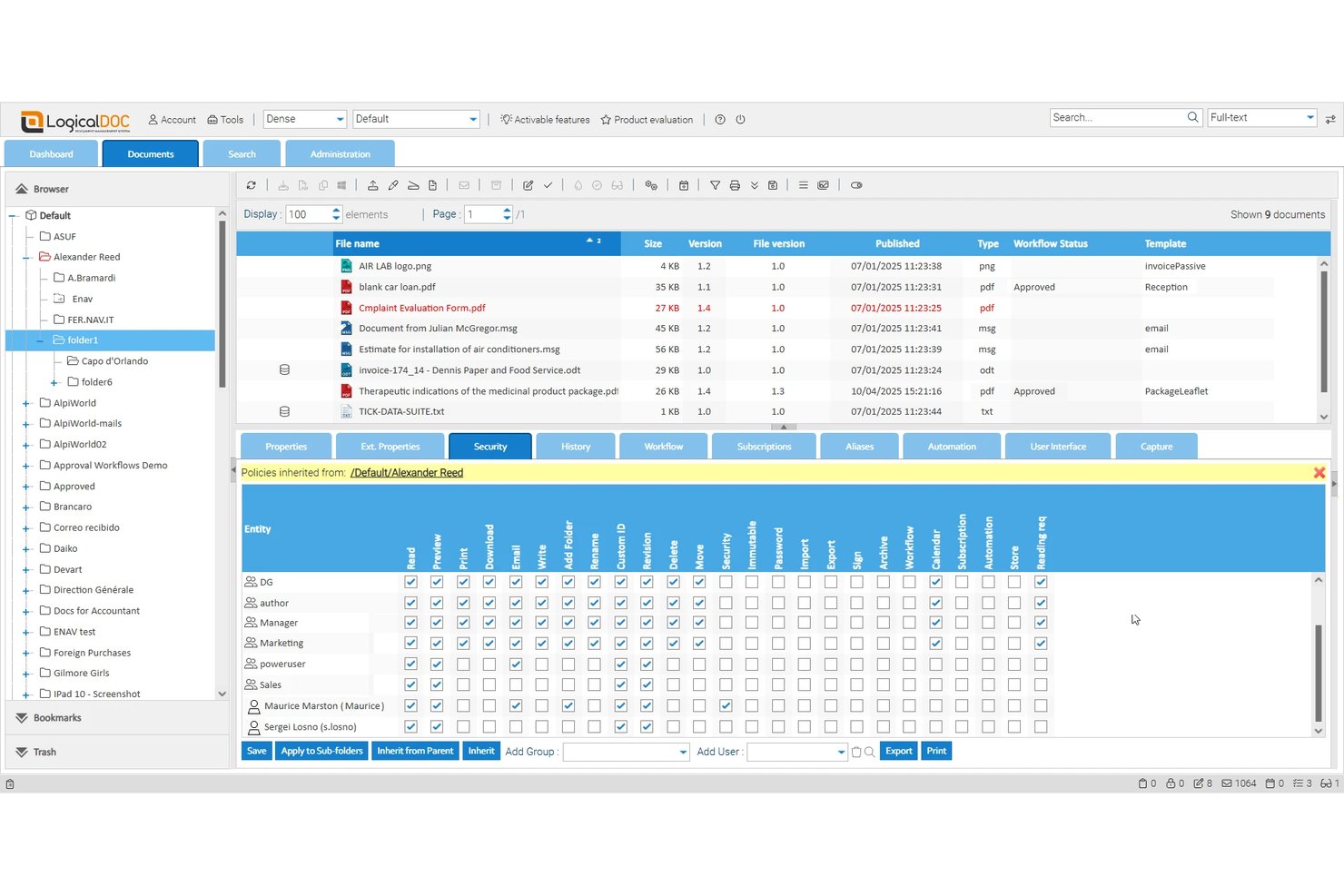Click the toggle switch toolbar icon

tap(856, 185)
